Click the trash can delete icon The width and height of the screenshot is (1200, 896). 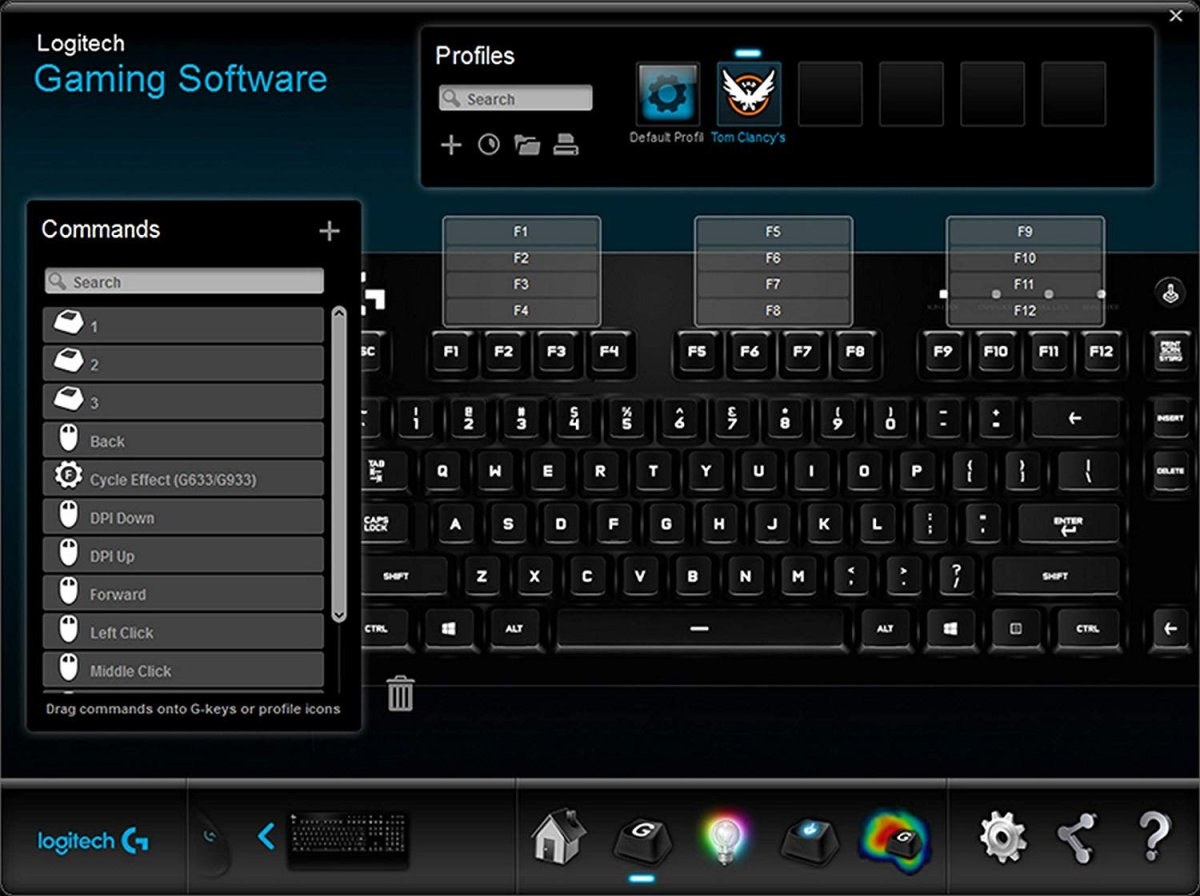400,693
